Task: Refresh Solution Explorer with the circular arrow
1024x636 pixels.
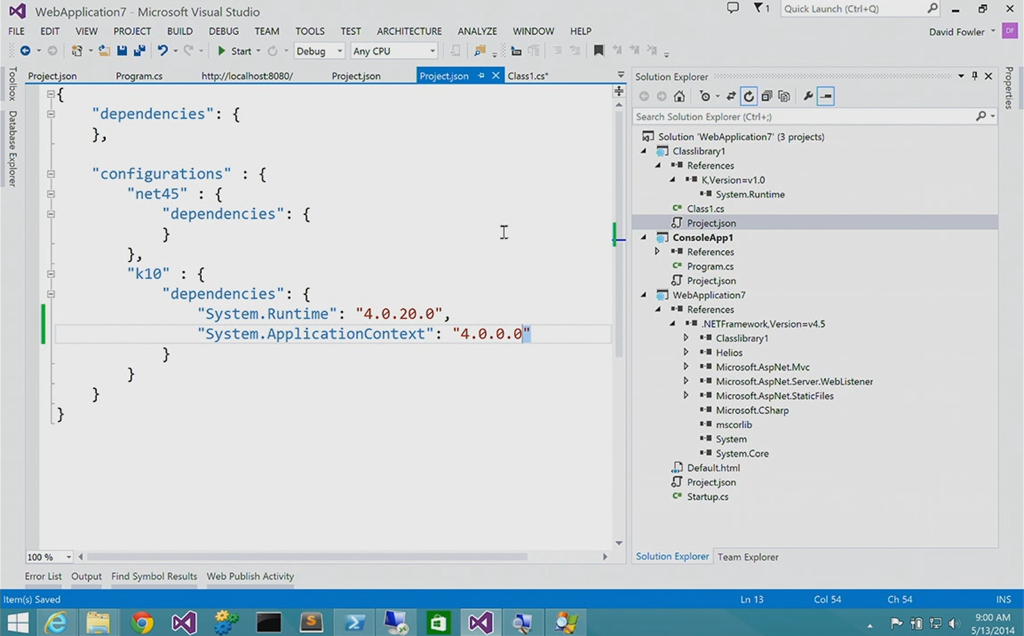Action: 748,97
